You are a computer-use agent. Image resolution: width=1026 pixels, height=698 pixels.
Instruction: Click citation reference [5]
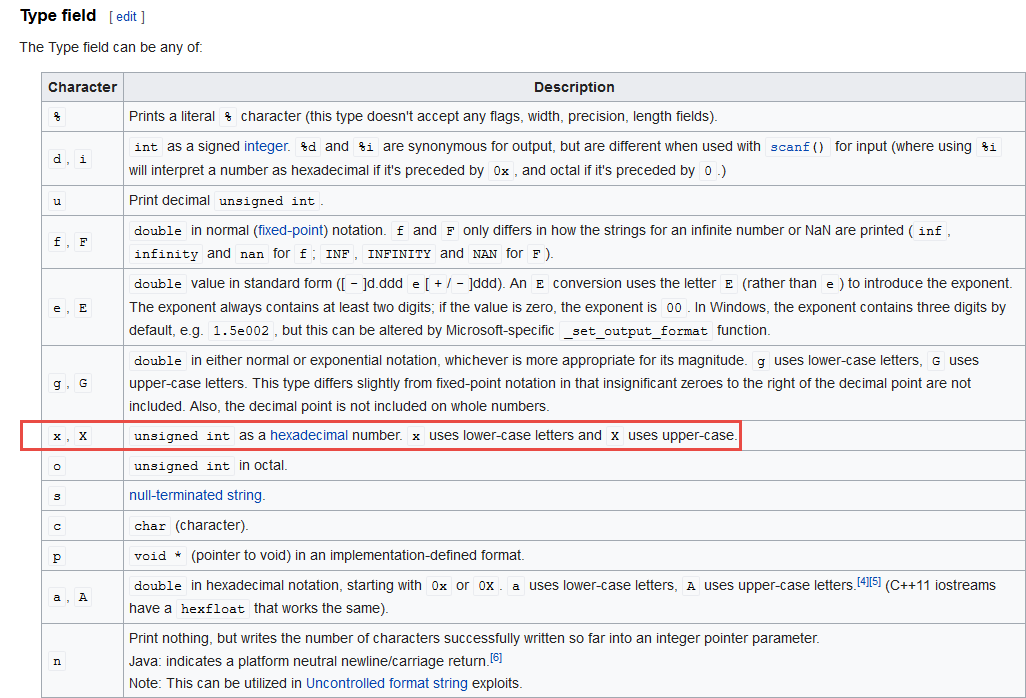875,583
